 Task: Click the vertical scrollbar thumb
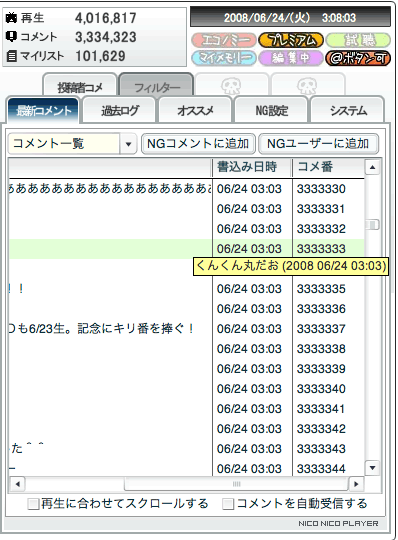[x=372, y=225]
